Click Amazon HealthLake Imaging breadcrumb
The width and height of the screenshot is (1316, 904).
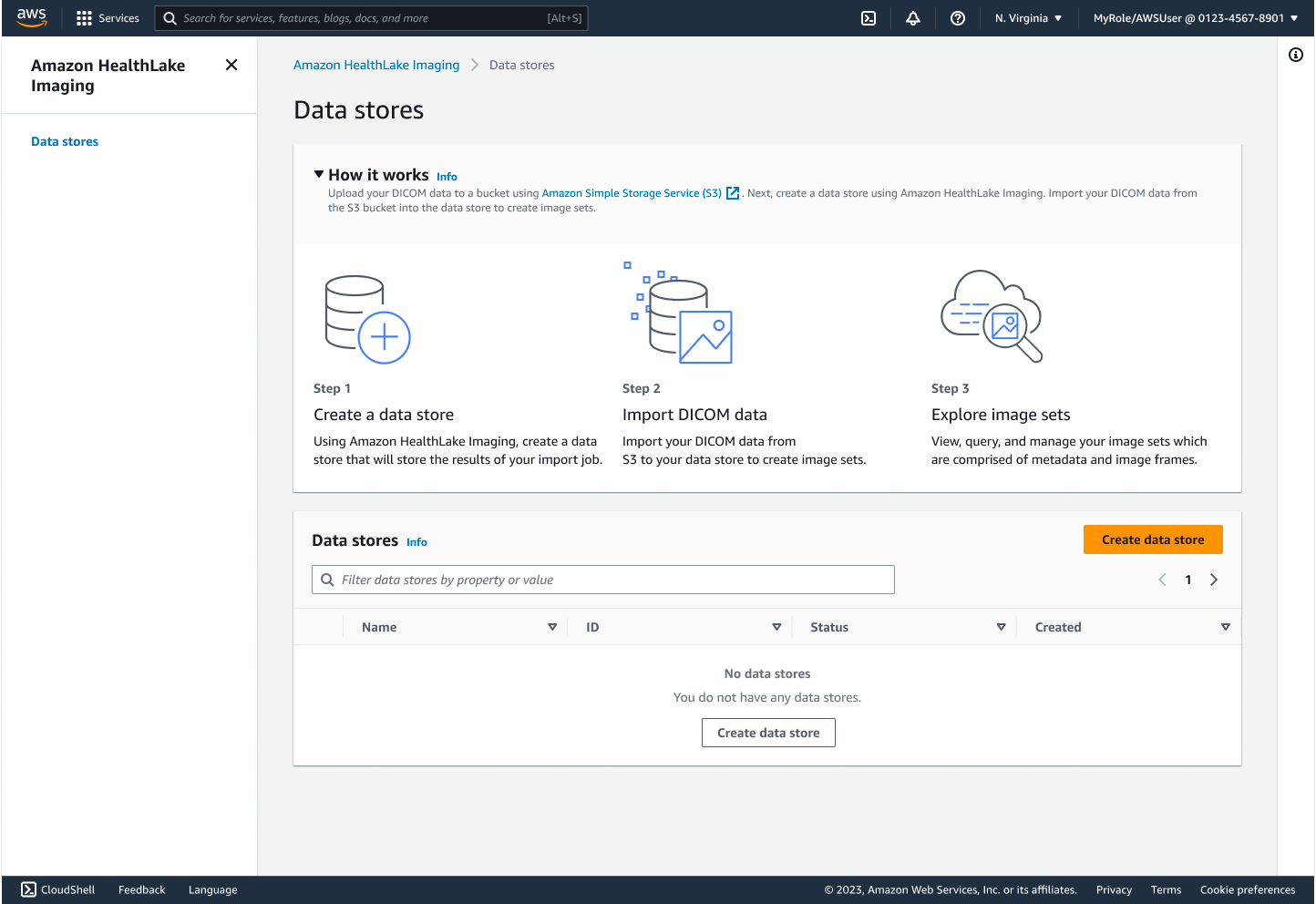click(376, 65)
